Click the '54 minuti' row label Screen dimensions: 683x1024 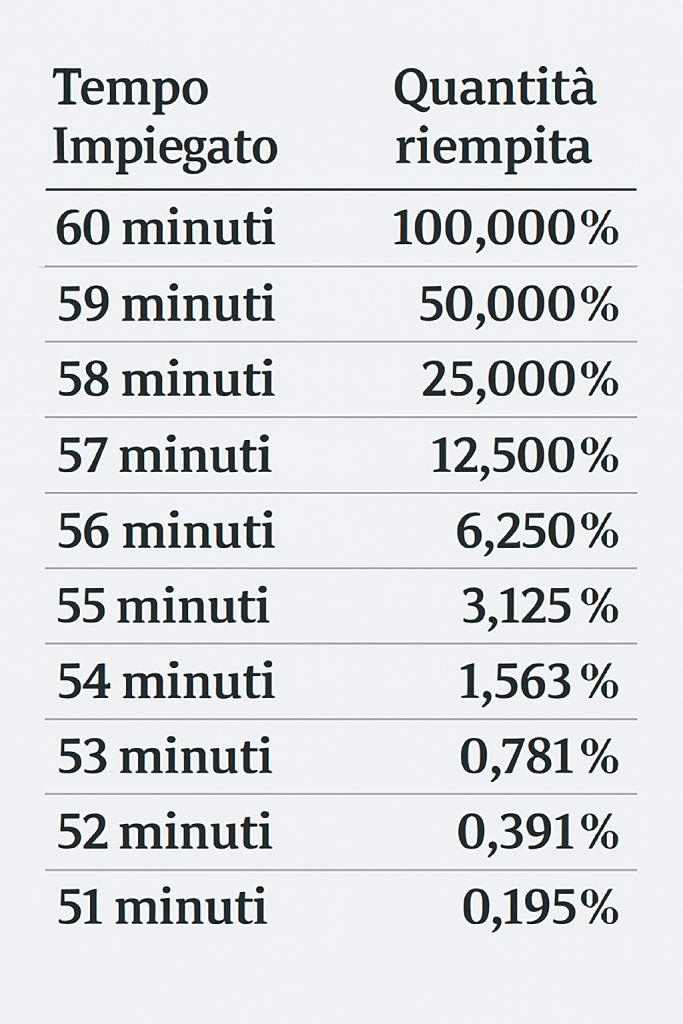[x=166, y=682]
